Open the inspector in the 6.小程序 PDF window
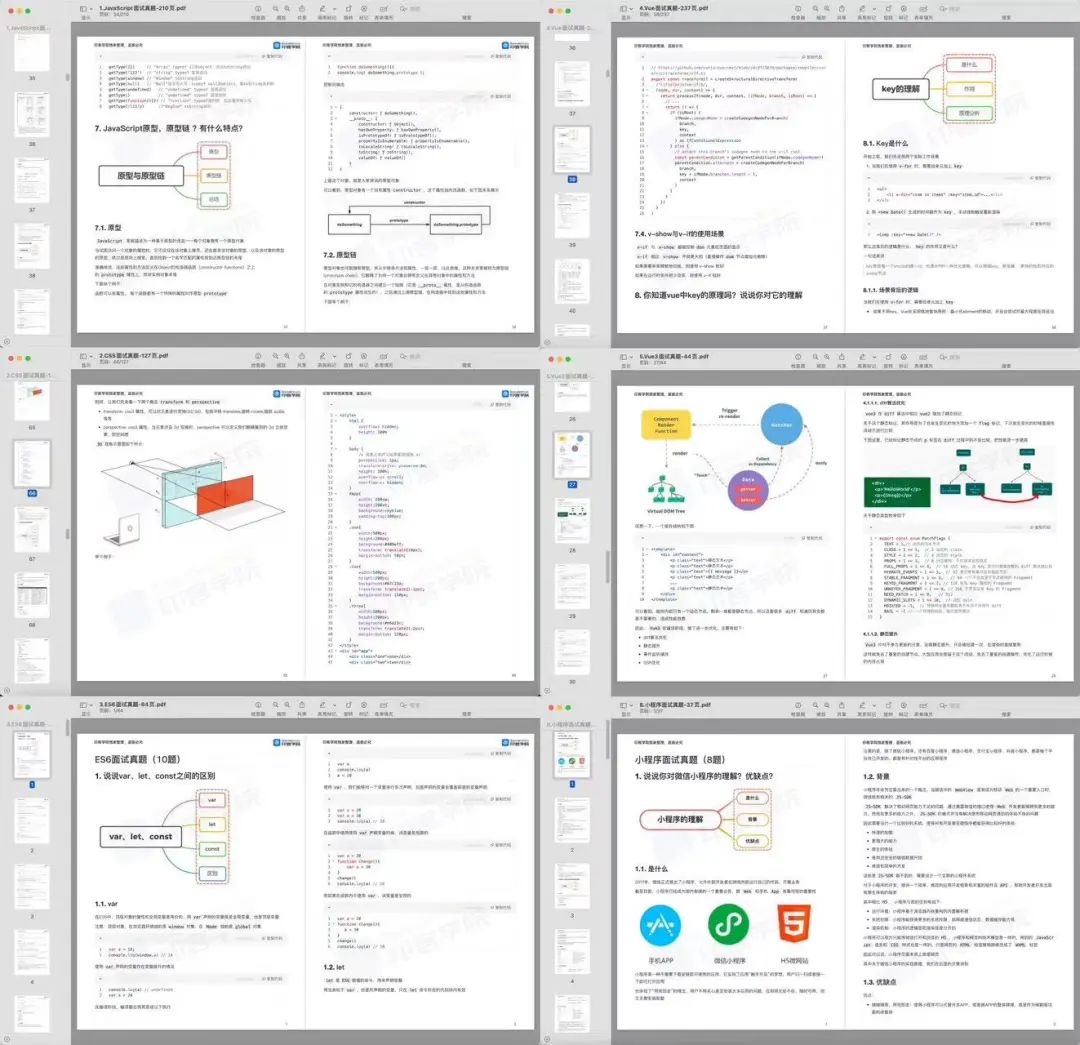Screen dimensions: 1080x1045 tap(798, 705)
